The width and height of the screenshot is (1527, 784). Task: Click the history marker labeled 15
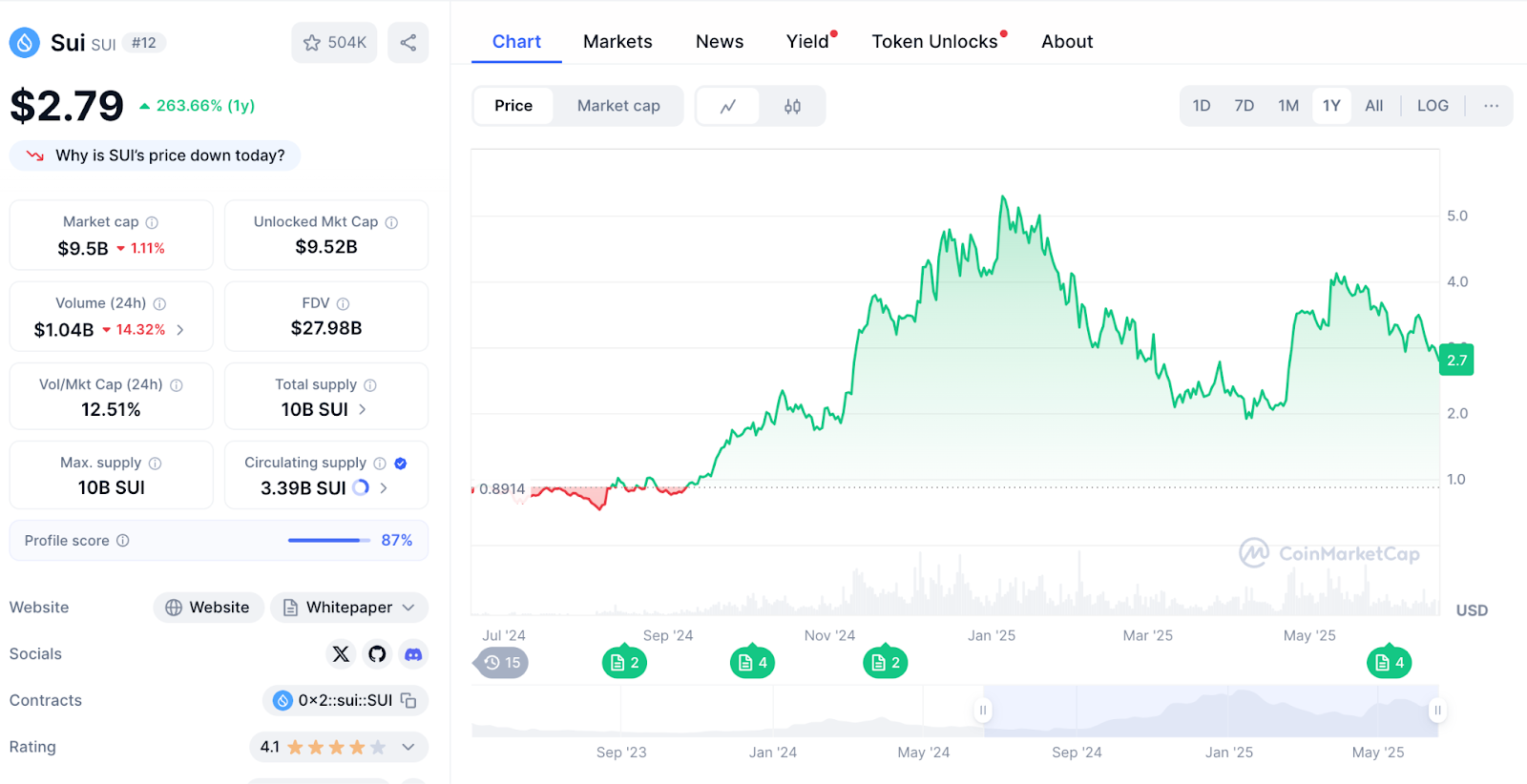pos(501,663)
